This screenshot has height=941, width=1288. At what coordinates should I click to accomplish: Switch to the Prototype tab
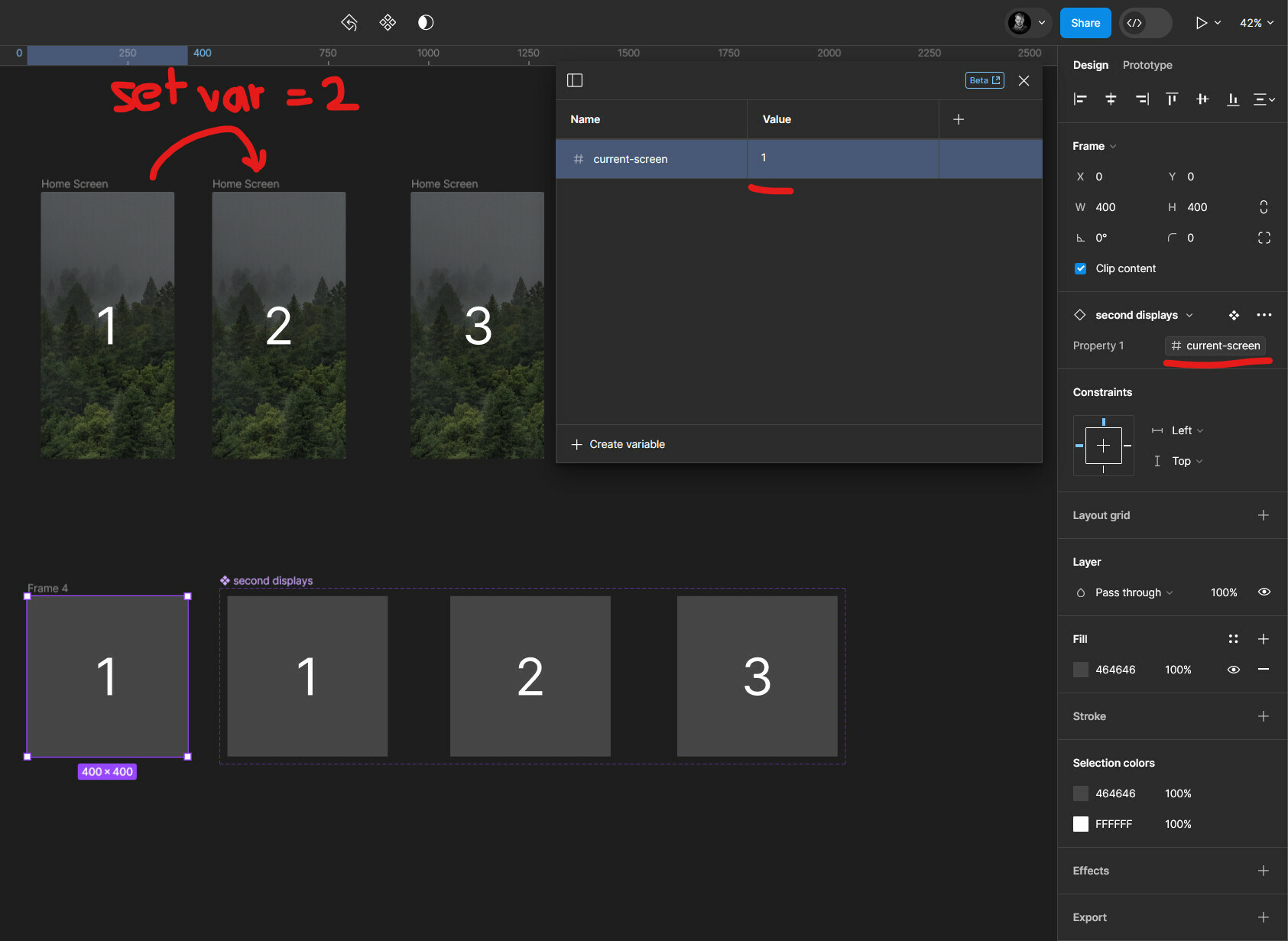tap(1147, 65)
